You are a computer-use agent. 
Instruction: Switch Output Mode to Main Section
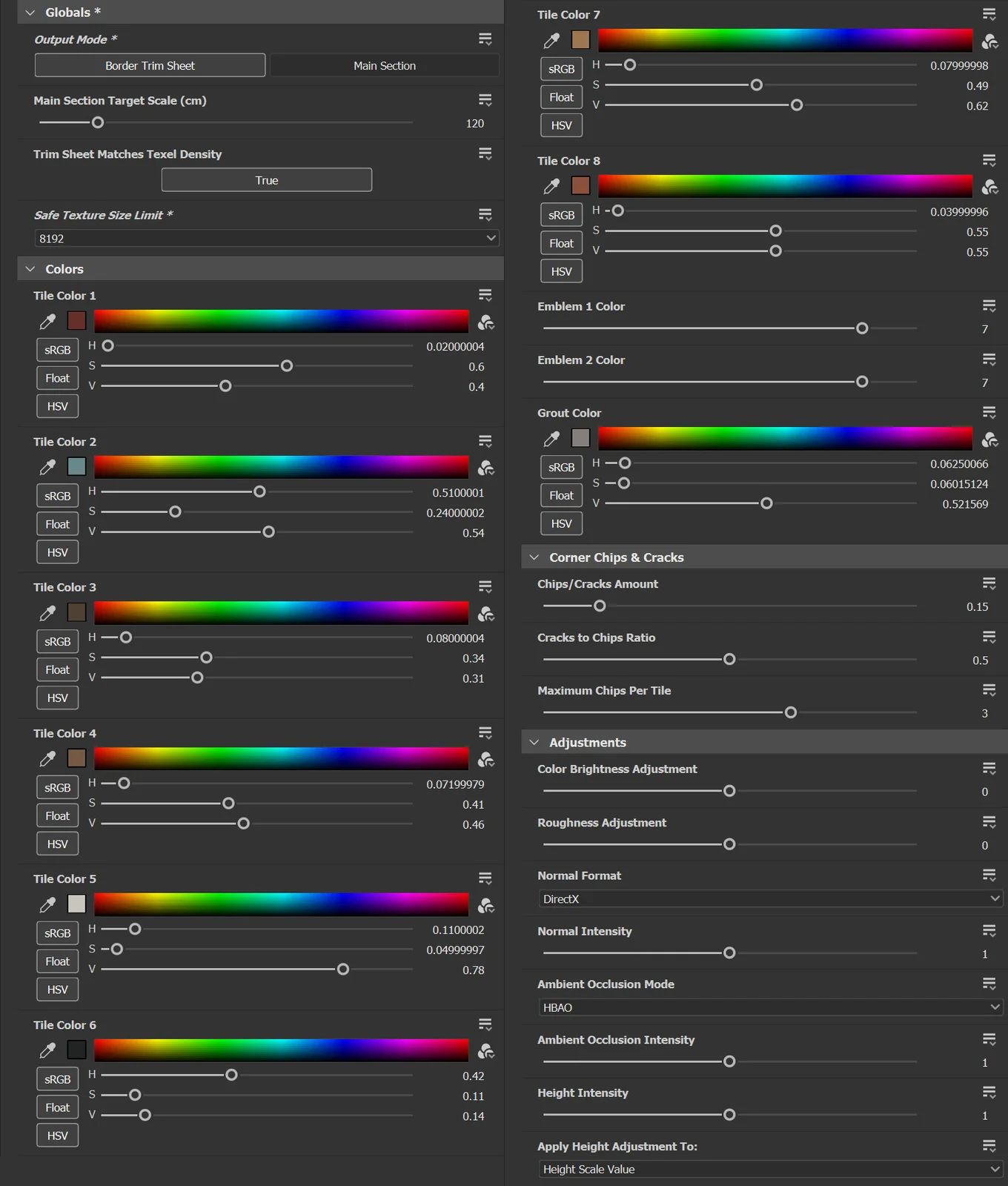click(x=384, y=66)
